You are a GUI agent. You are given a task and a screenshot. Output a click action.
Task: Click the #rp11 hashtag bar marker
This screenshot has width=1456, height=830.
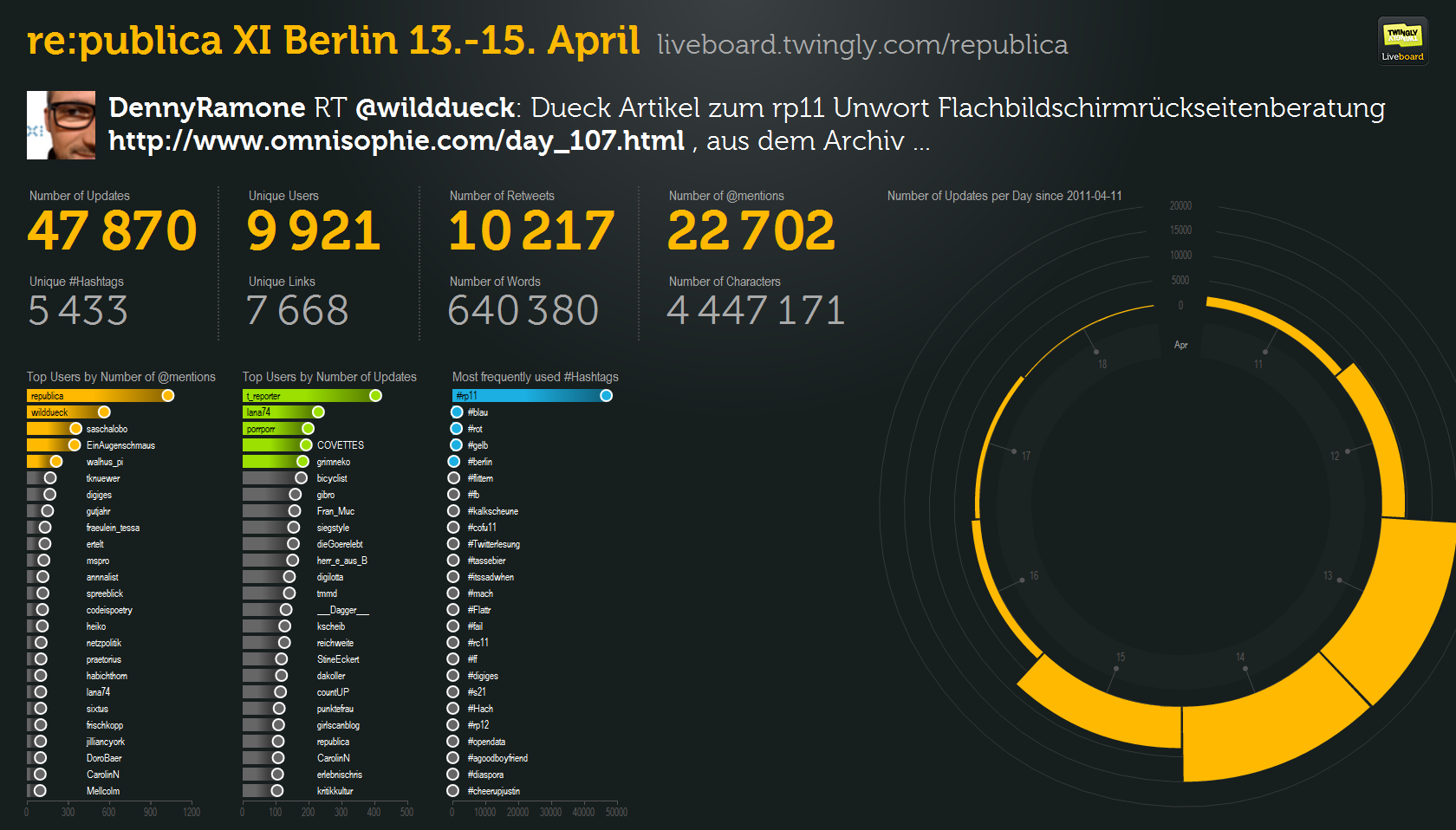(606, 396)
